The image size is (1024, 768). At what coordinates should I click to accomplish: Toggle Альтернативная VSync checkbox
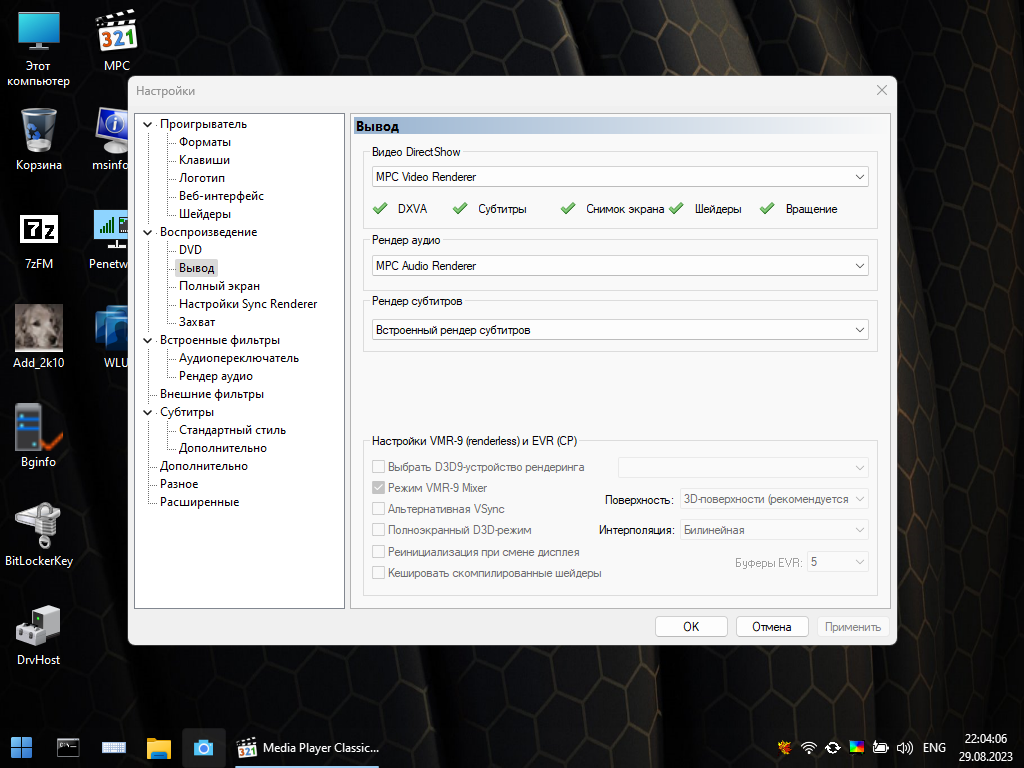pos(378,509)
